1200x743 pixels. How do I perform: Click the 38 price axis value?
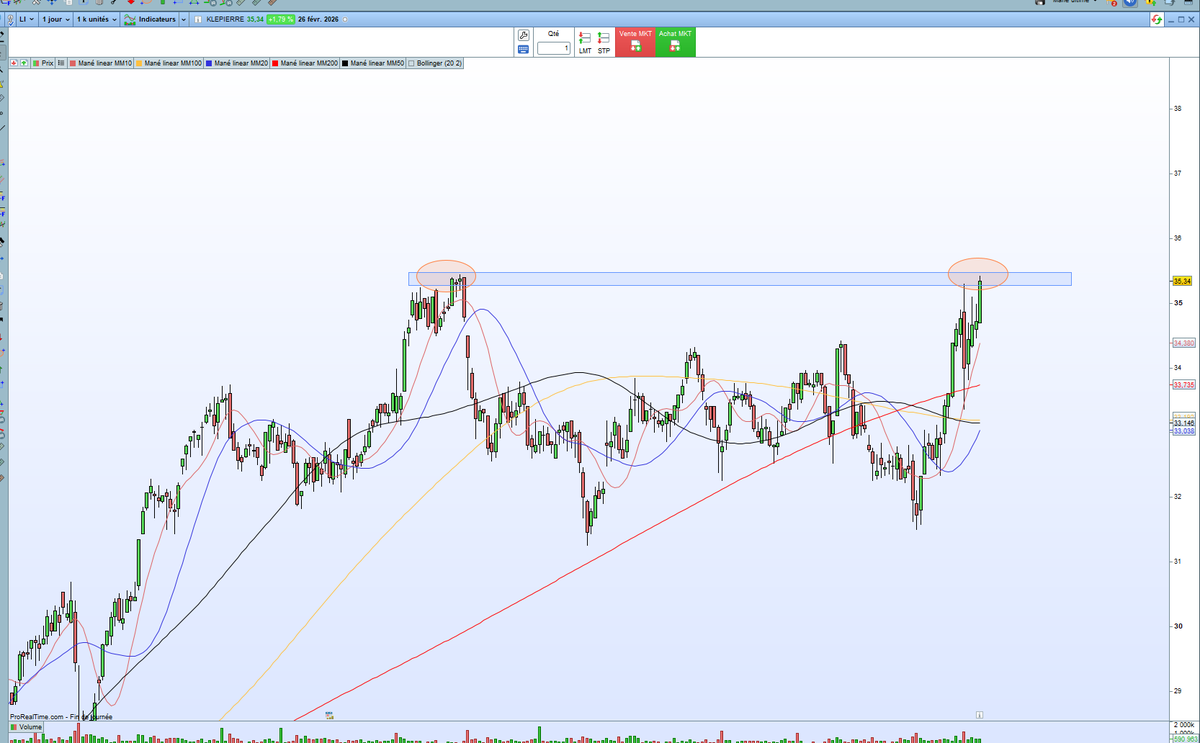(1177, 108)
